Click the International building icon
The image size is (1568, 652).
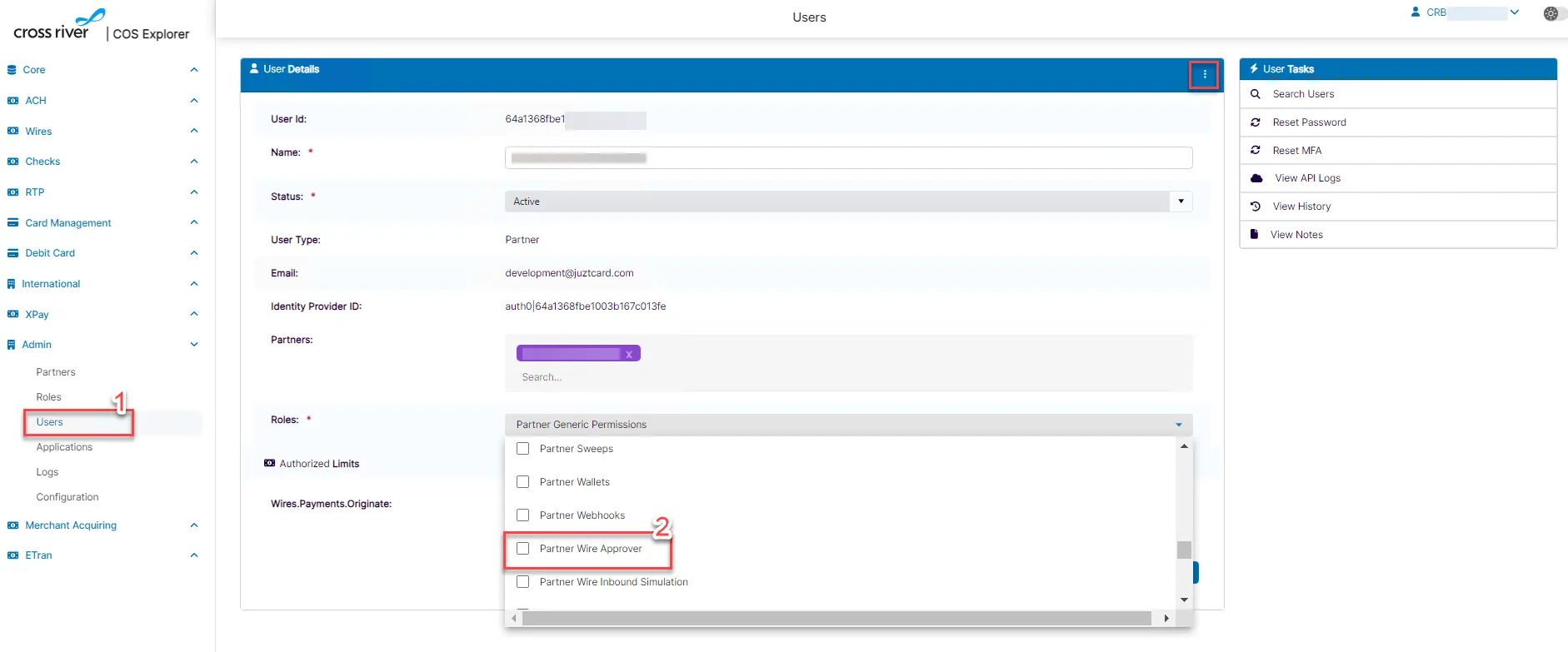coord(11,284)
